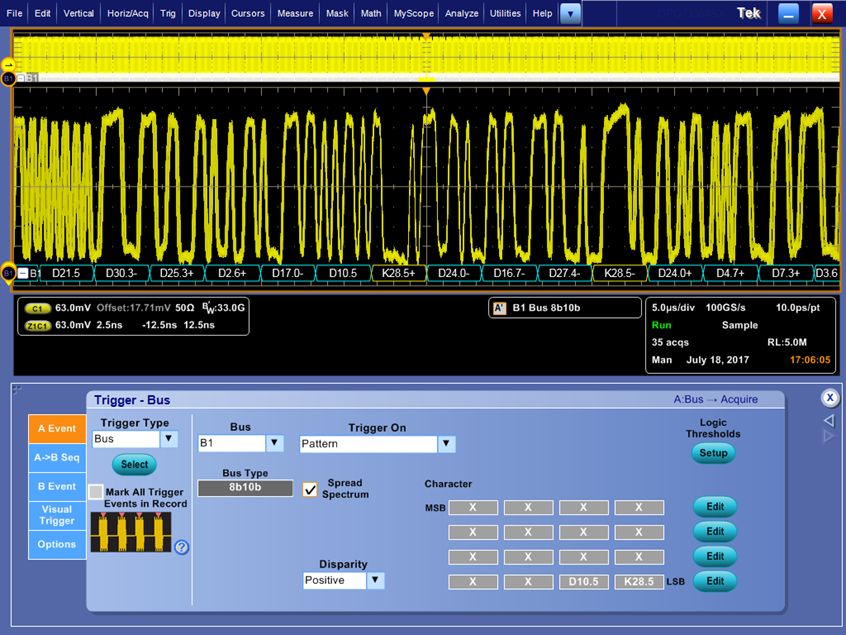This screenshot has width=846, height=635.
Task: Open the Measure menu
Action: [295, 14]
